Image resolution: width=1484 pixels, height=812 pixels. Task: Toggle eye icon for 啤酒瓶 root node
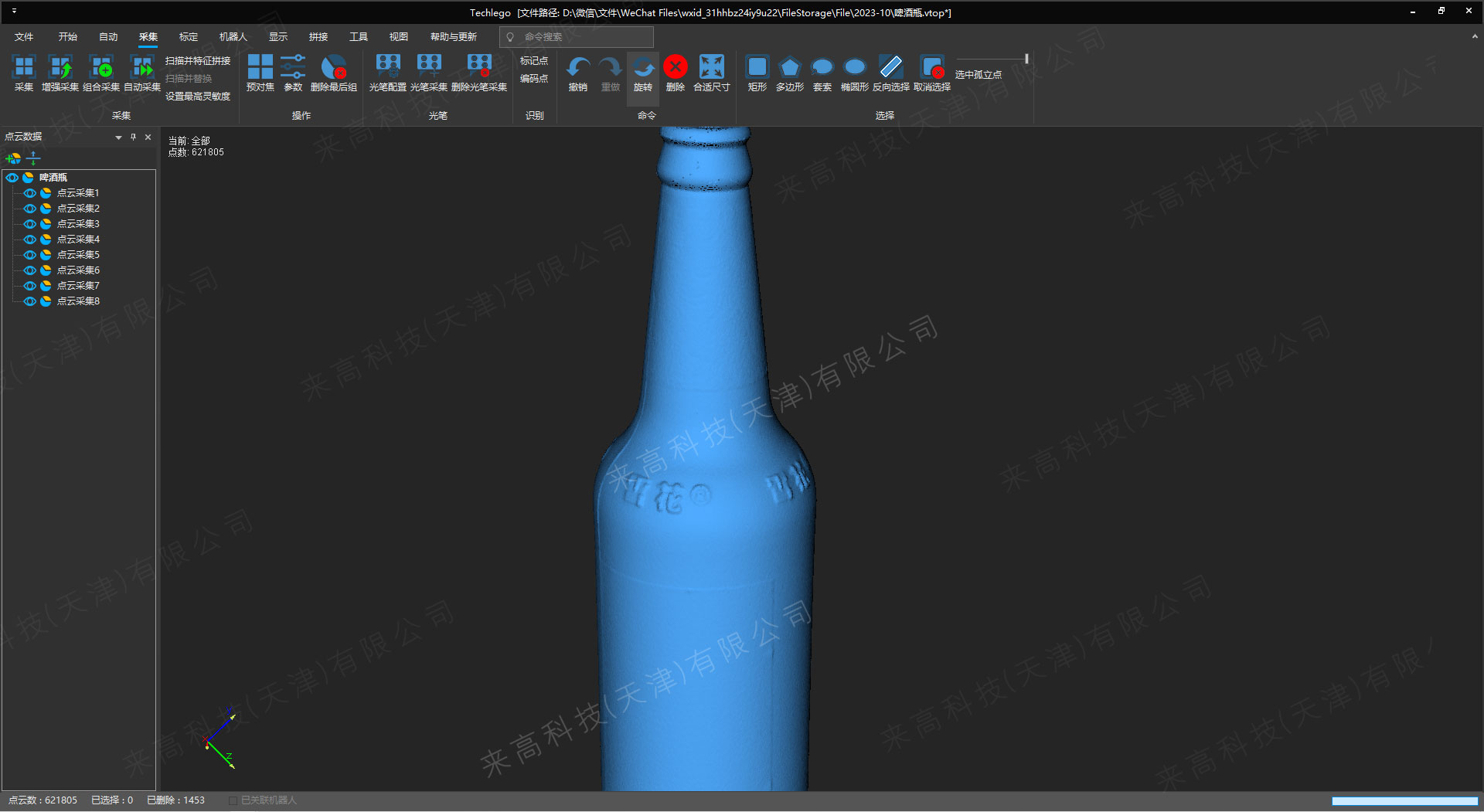tap(12, 178)
